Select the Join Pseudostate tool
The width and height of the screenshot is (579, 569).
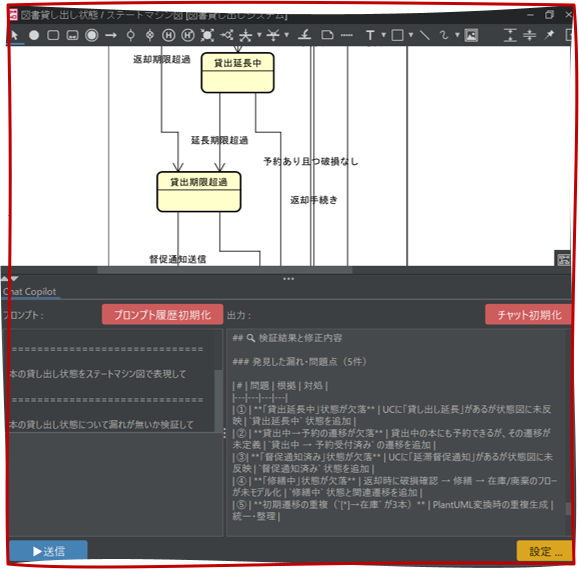point(273,35)
